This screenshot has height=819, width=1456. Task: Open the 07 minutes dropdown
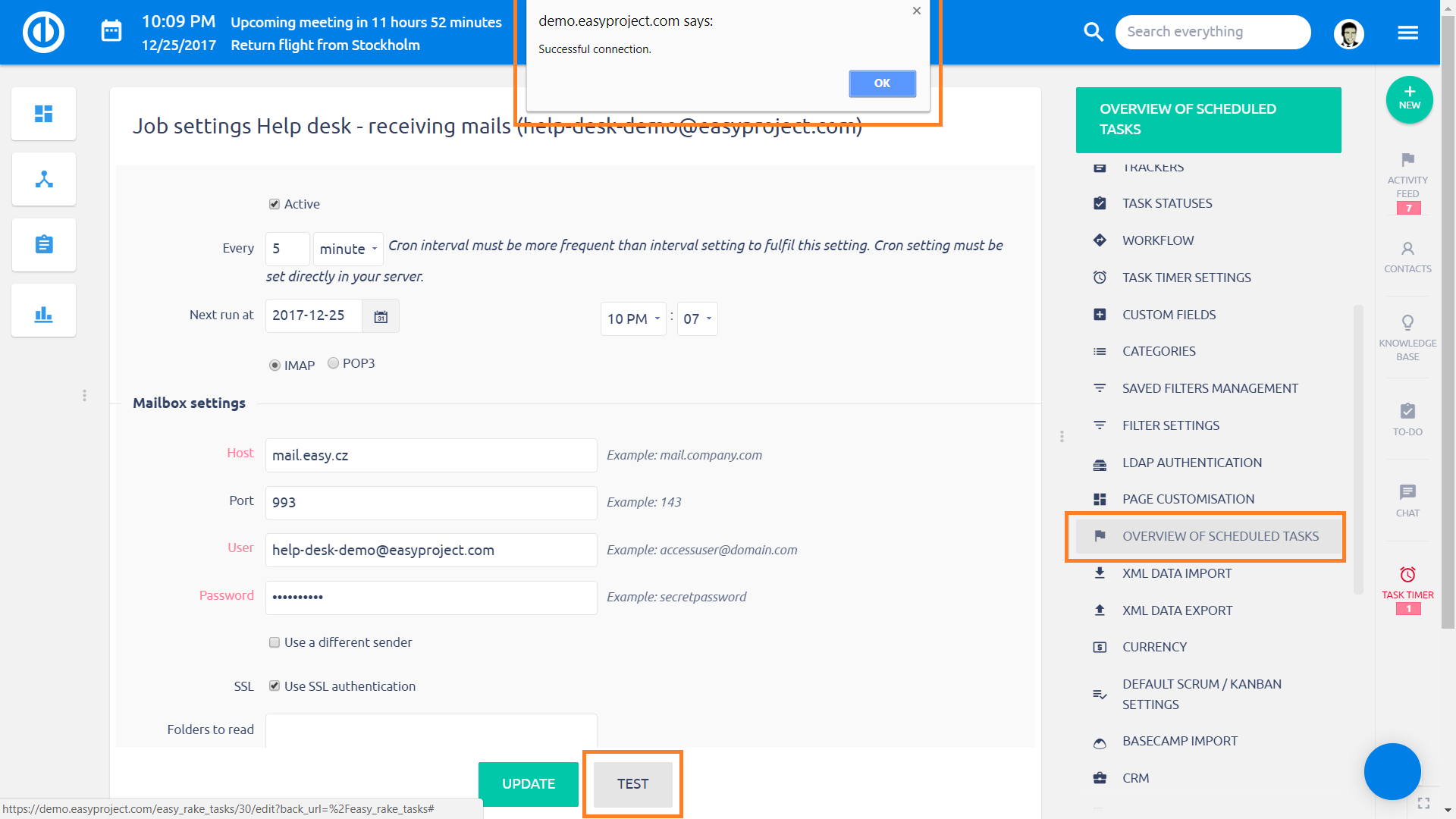(698, 318)
